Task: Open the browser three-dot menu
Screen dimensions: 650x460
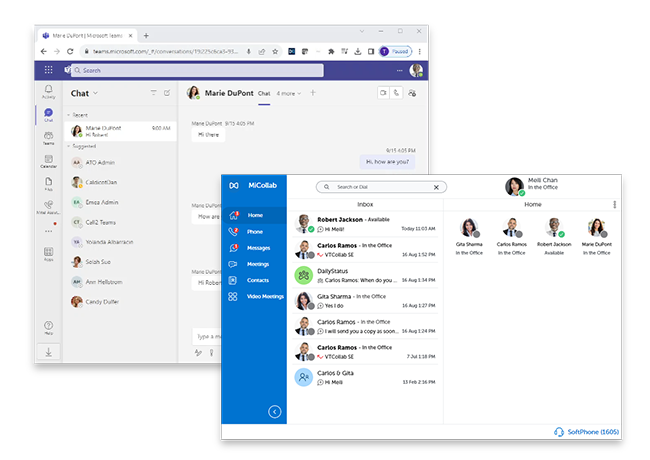Action: point(420,51)
